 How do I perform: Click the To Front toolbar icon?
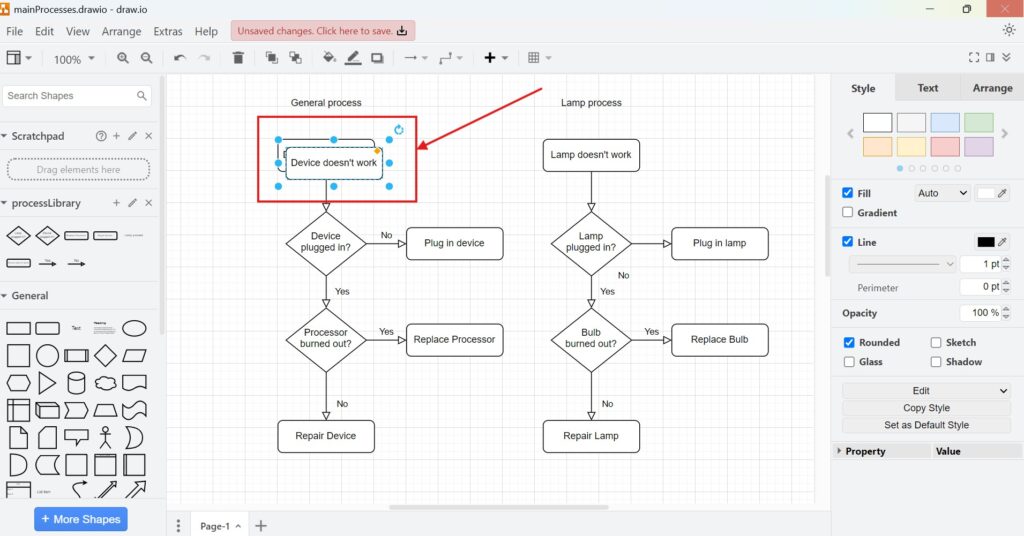(272, 58)
